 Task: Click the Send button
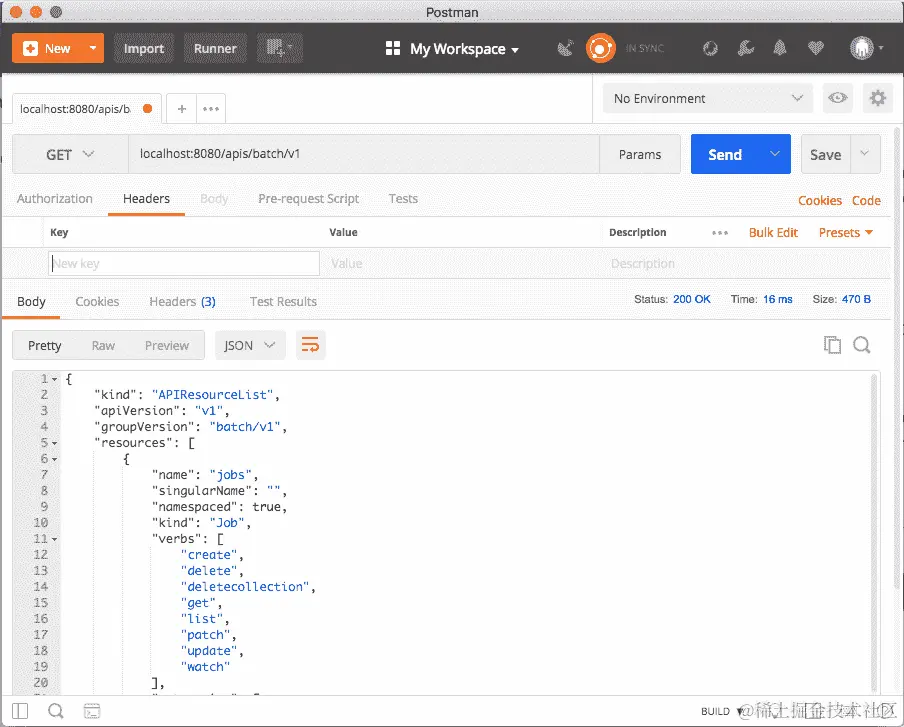[725, 155]
